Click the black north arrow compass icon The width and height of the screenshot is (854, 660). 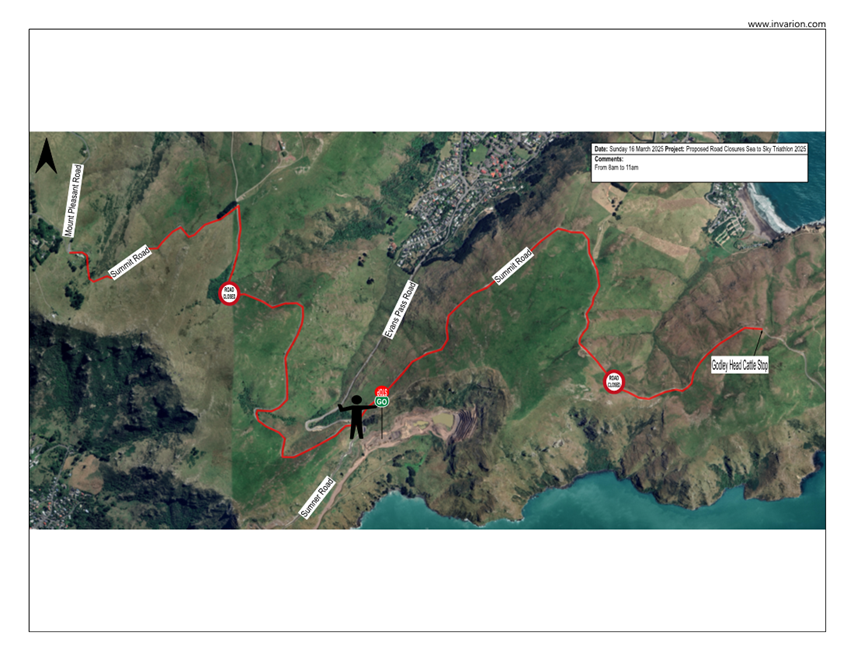coord(46,156)
